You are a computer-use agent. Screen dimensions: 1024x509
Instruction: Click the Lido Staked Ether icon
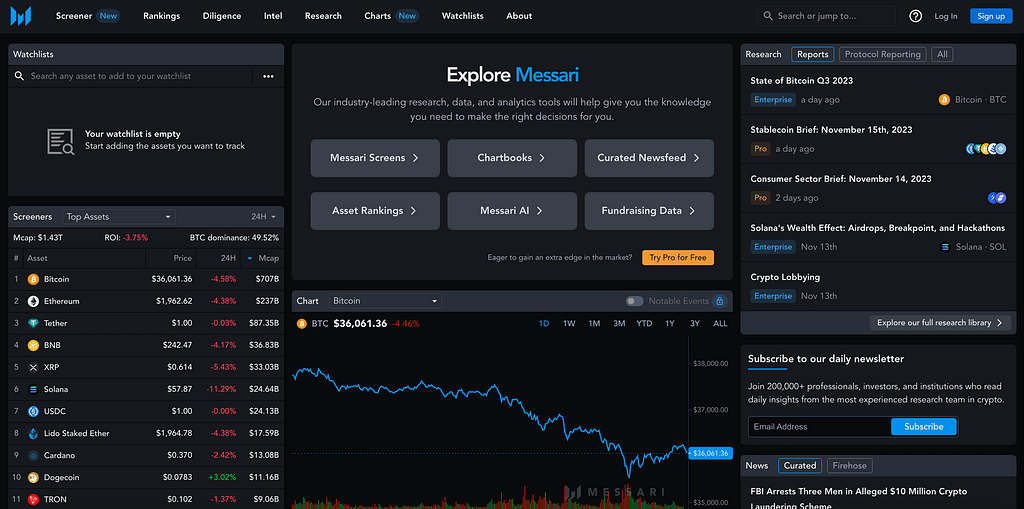33,433
